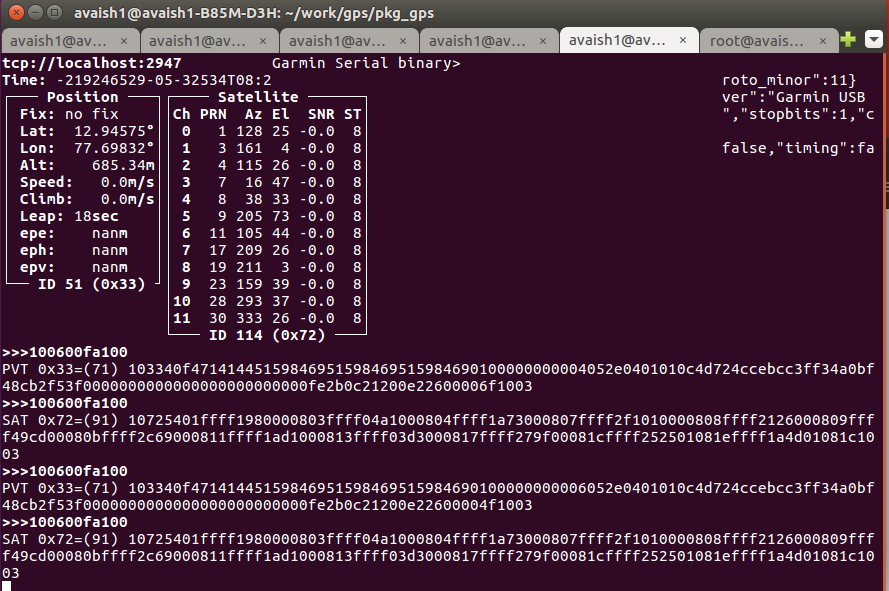Close the first avaish1 terminal tab
This screenshot has width=889, height=591.
(x=124, y=41)
